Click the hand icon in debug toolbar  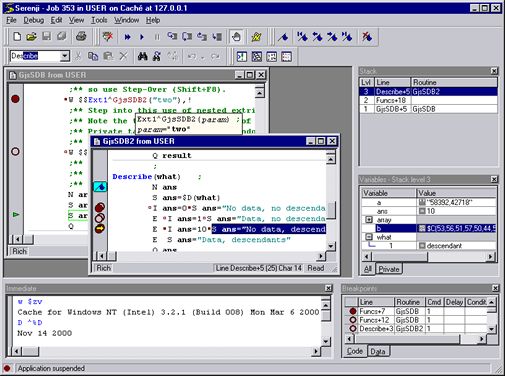(x=236, y=37)
